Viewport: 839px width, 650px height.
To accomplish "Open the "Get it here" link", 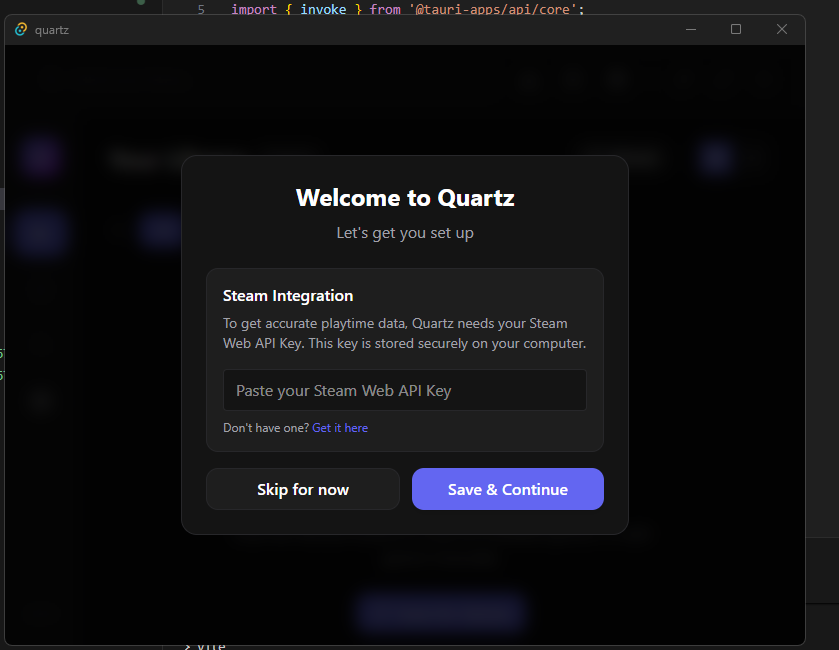I will [340, 428].
